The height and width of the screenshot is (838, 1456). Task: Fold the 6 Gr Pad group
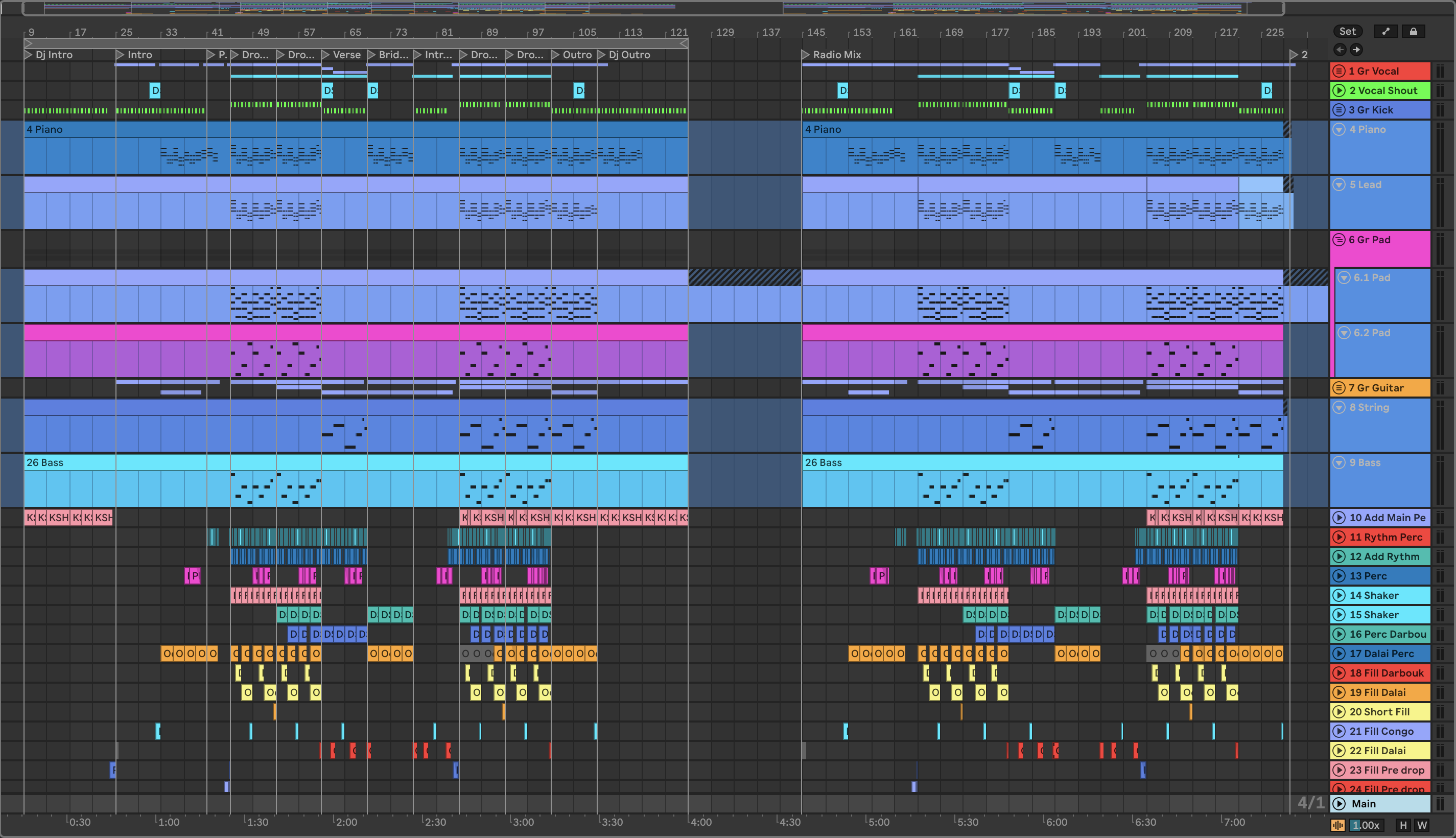click(1339, 240)
